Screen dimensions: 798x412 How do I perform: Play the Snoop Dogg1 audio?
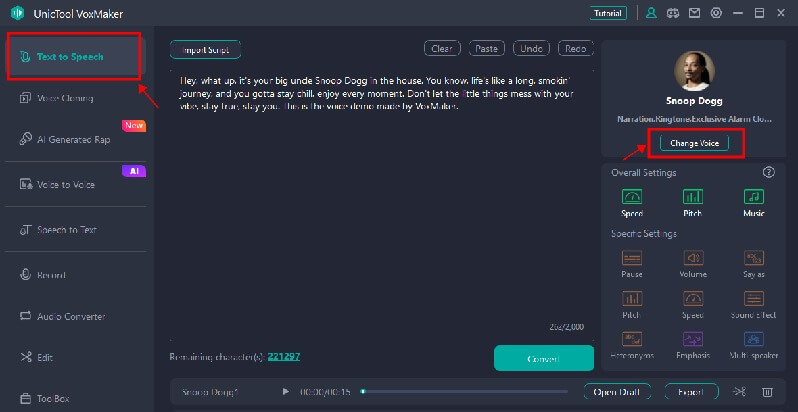click(286, 392)
